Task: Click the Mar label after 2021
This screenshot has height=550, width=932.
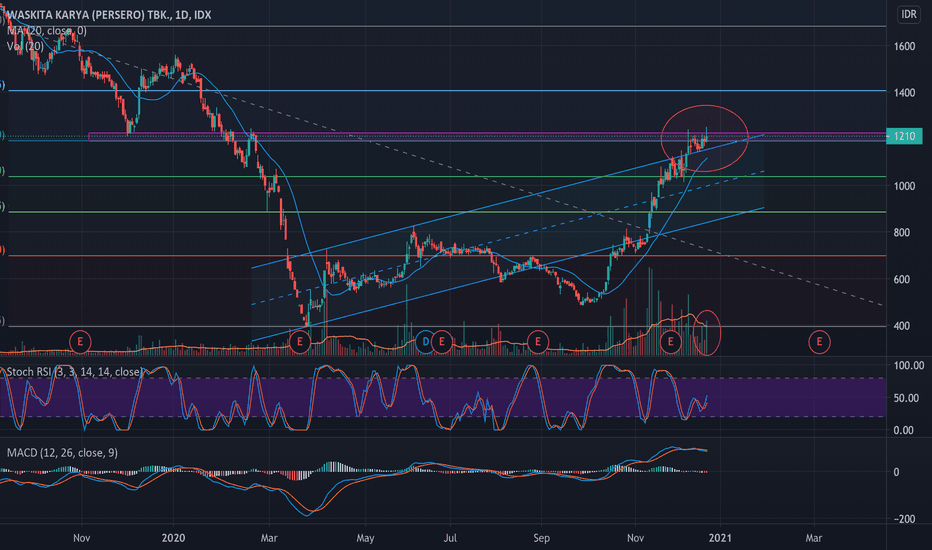Action: tap(813, 538)
